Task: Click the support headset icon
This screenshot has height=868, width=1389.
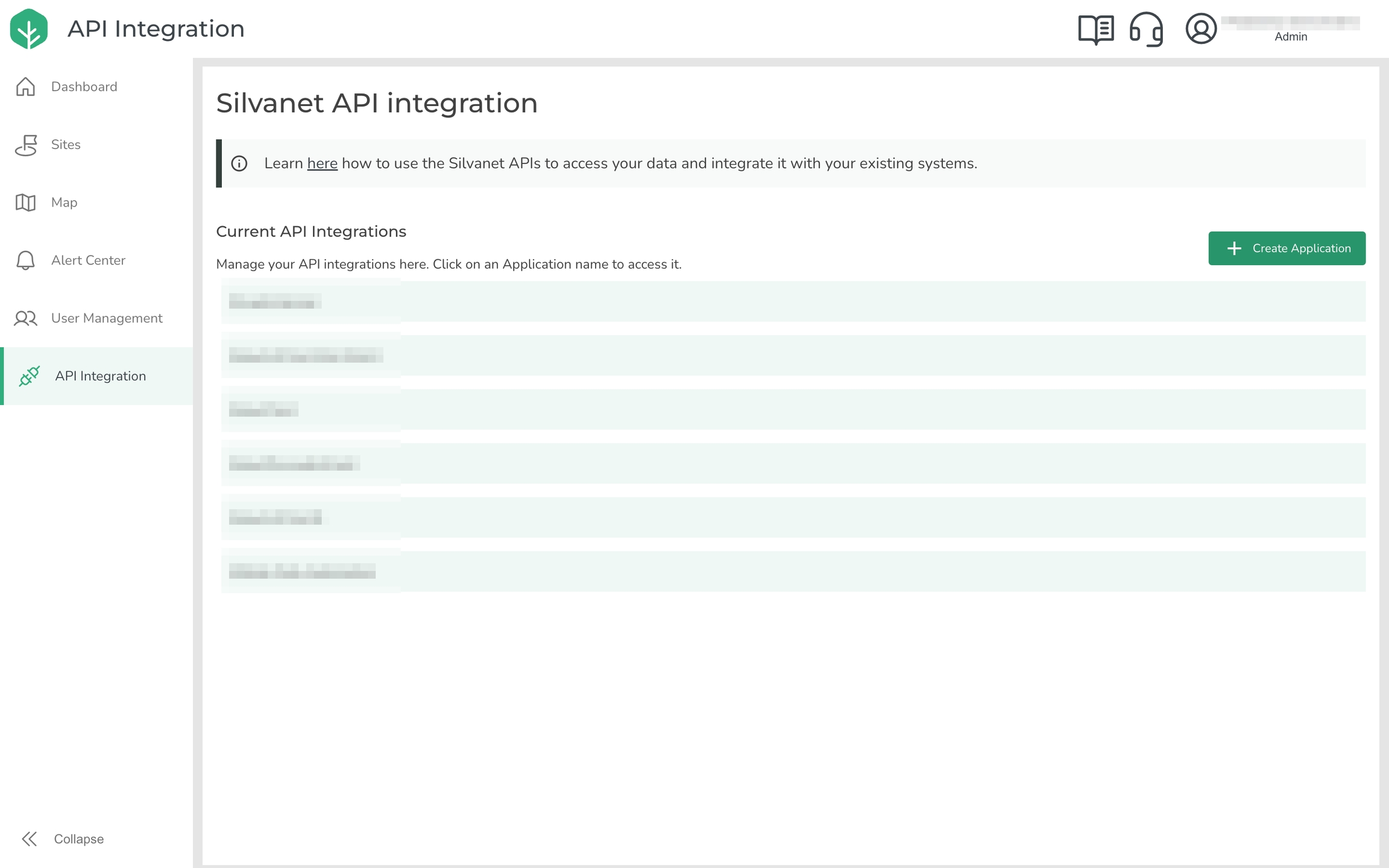Action: pyautogui.click(x=1146, y=29)
